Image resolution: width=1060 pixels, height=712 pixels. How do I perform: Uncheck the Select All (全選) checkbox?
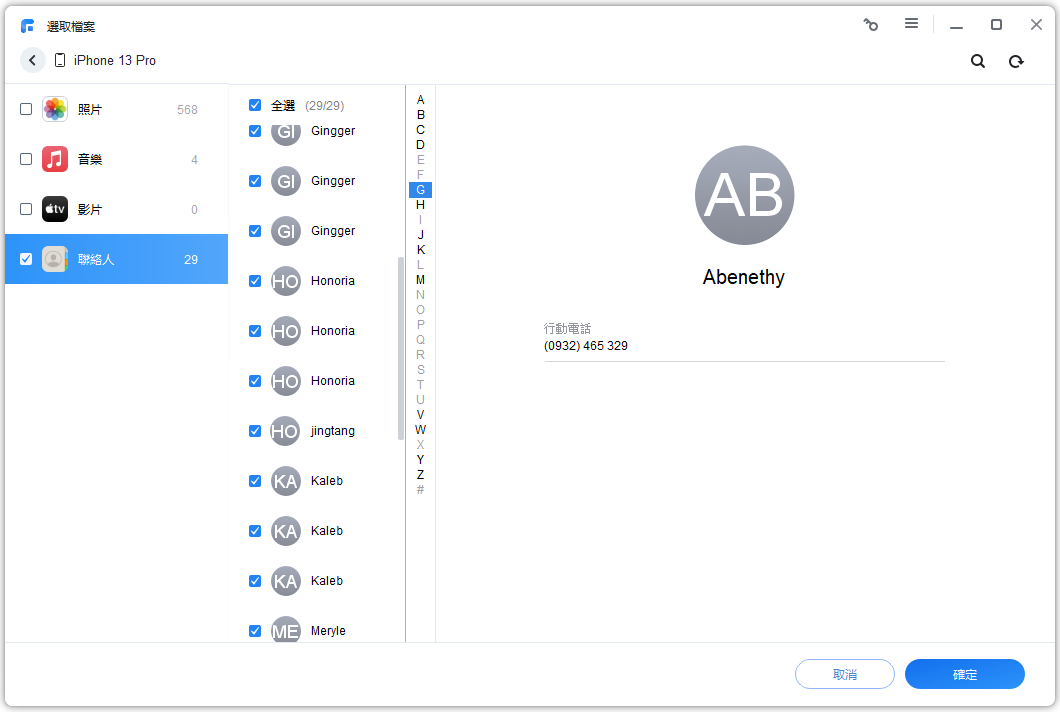coord(255,105)
